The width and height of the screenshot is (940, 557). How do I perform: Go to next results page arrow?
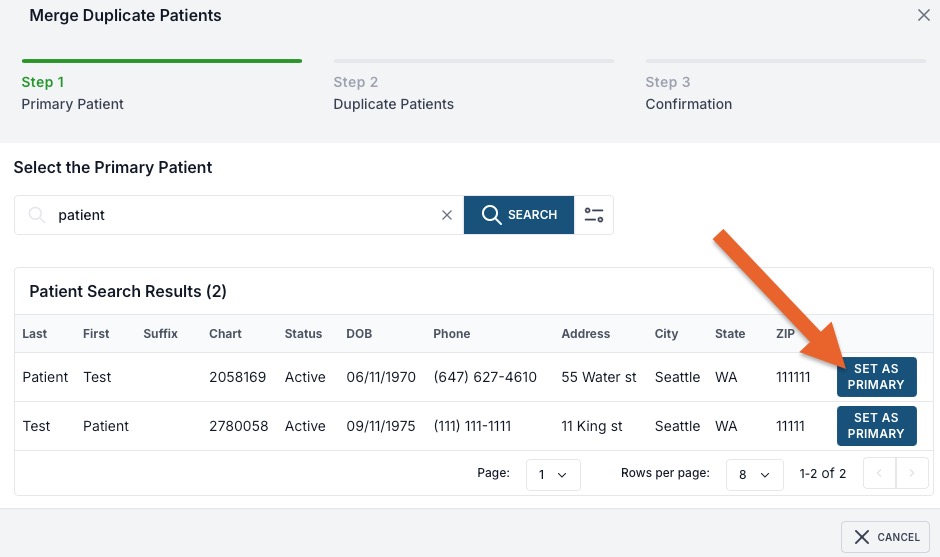912,473
